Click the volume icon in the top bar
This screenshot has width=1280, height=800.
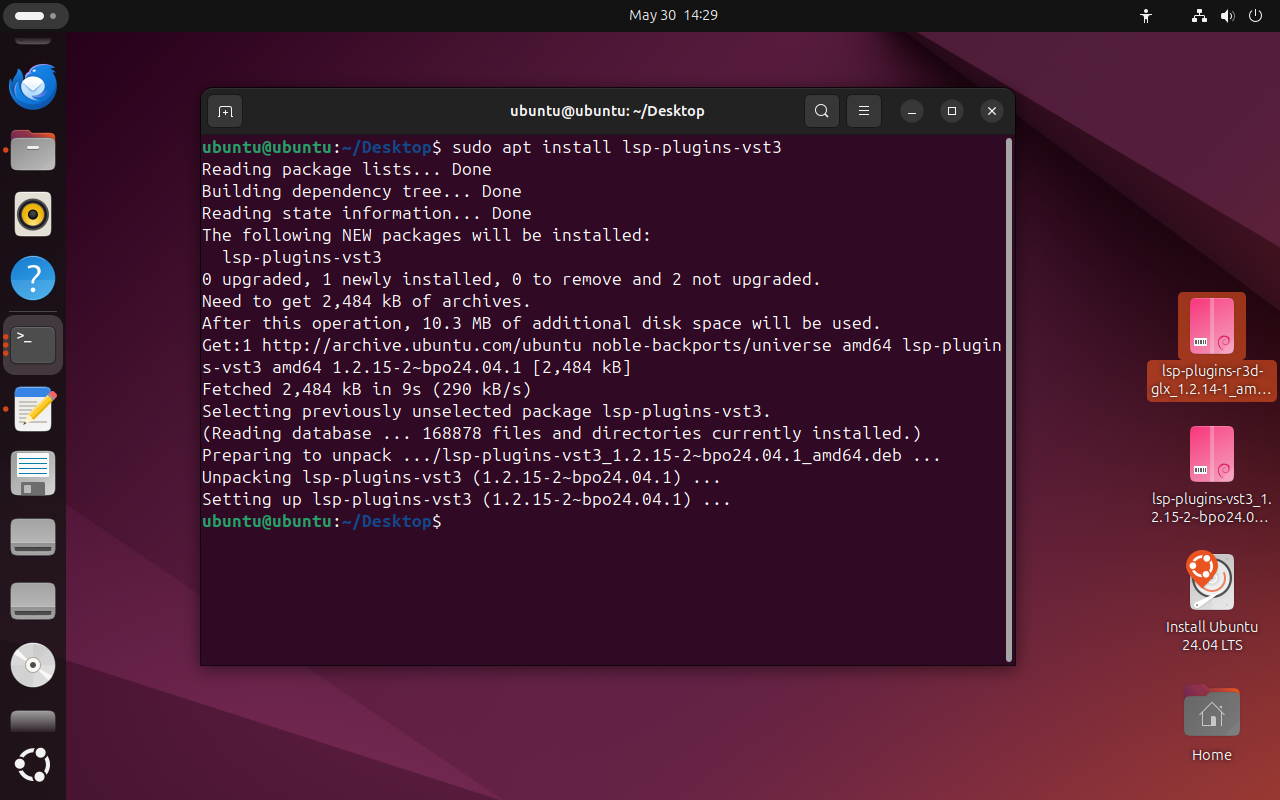coord(1227,16)
